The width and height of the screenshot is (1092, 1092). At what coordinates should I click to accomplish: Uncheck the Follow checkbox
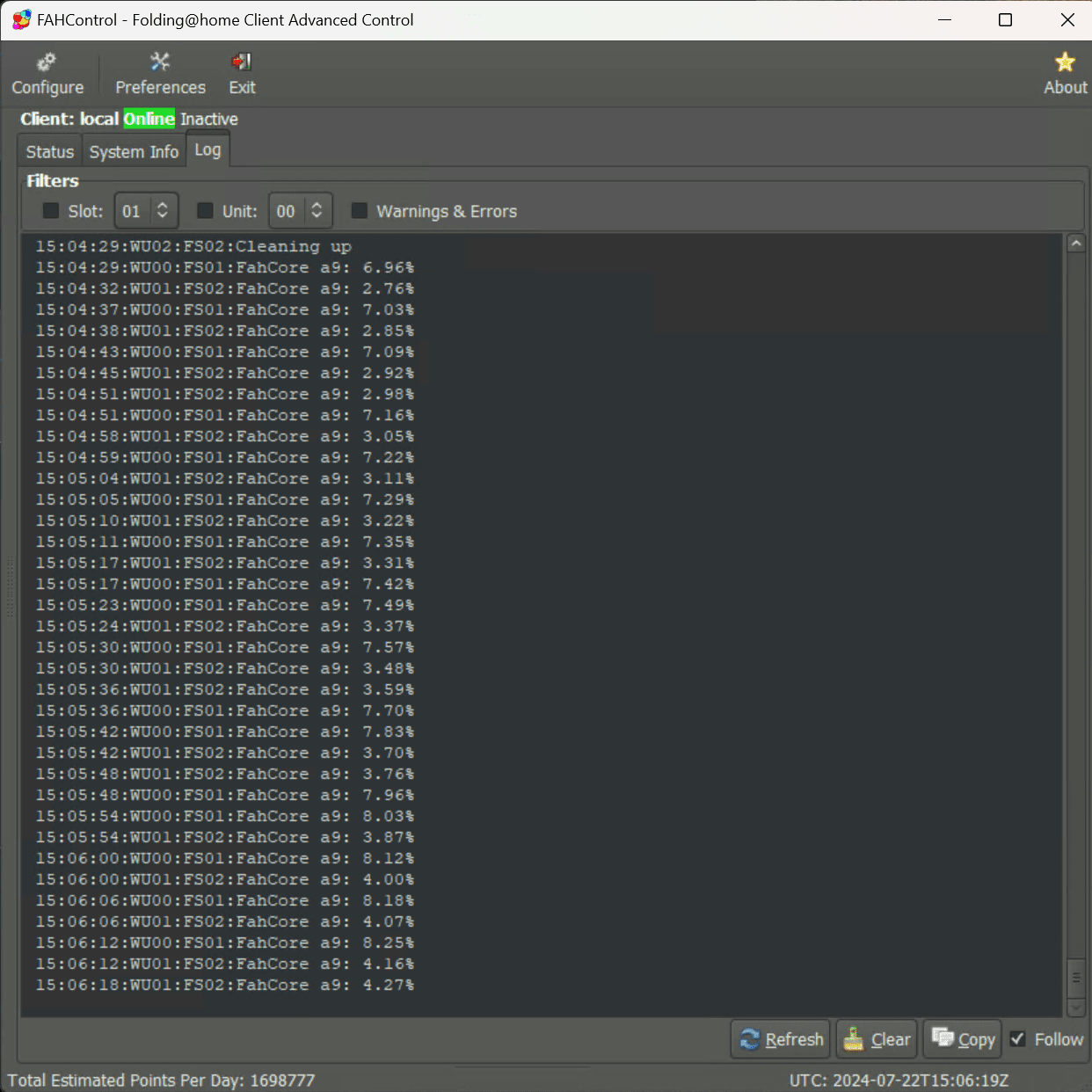[1018, 1039]
